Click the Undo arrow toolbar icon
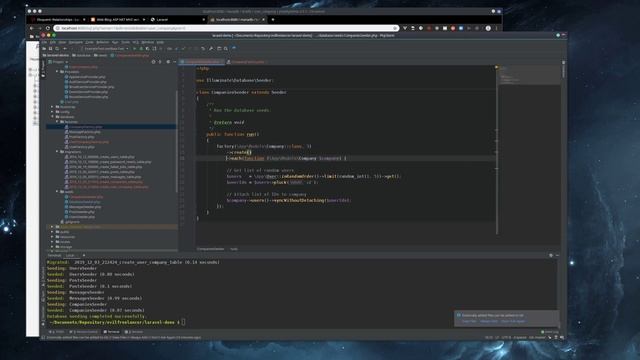This screenshot has height=360, width=640. pyautogui.click(x=203, y=49)
